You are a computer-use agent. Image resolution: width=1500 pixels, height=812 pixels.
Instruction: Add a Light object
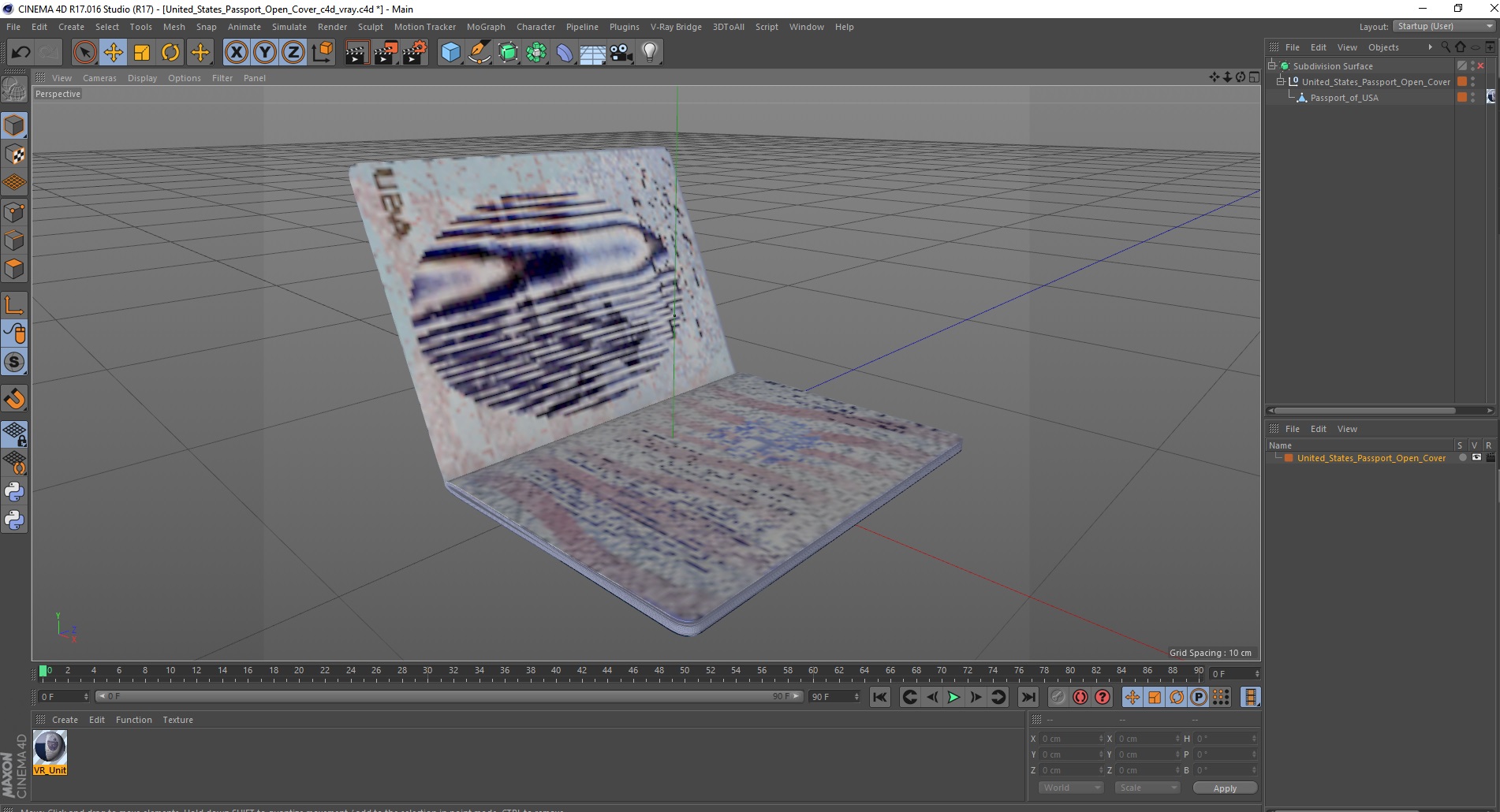tap(650, 53)
